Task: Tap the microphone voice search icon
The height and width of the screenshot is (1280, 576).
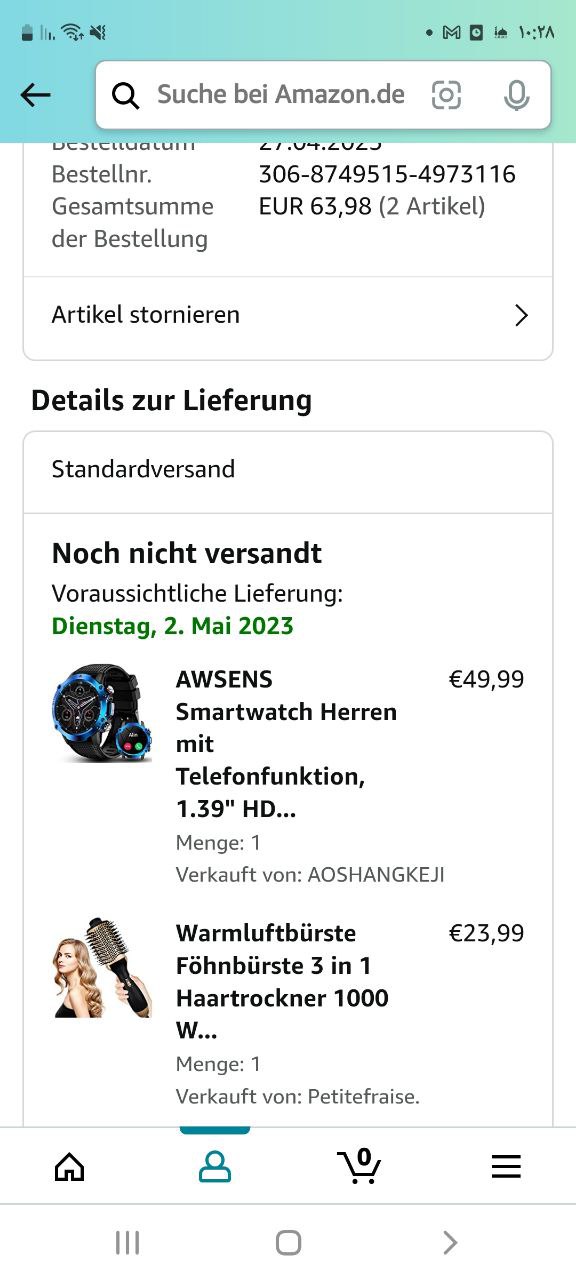Action: tap(516, 95)
